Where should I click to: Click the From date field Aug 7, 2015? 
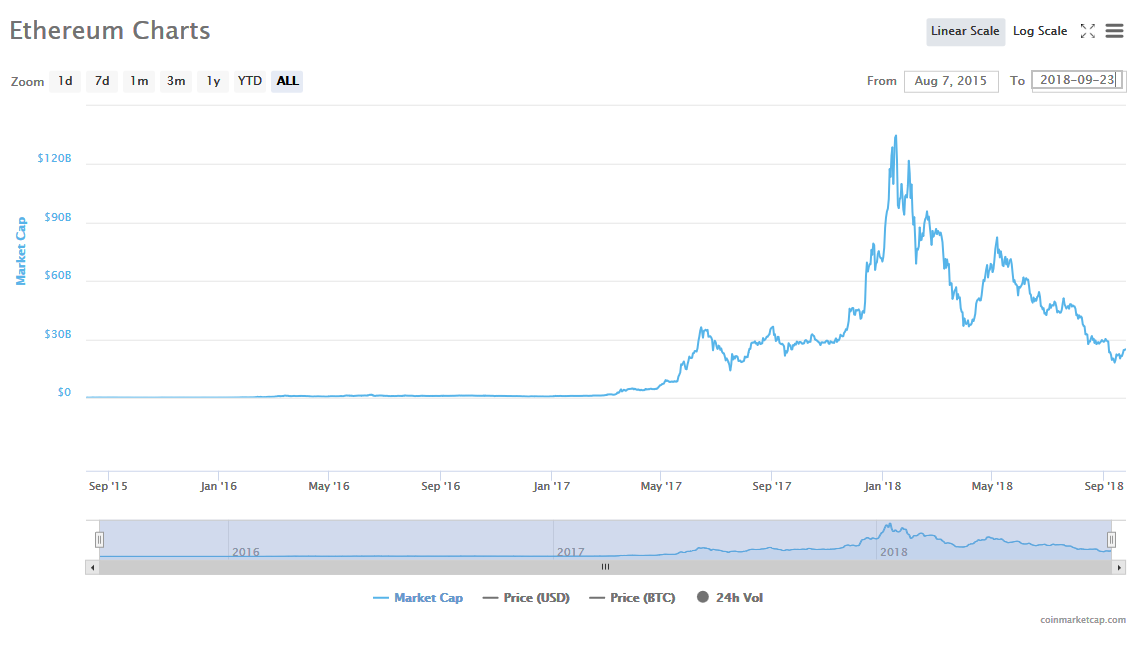(x=951, y=81)
